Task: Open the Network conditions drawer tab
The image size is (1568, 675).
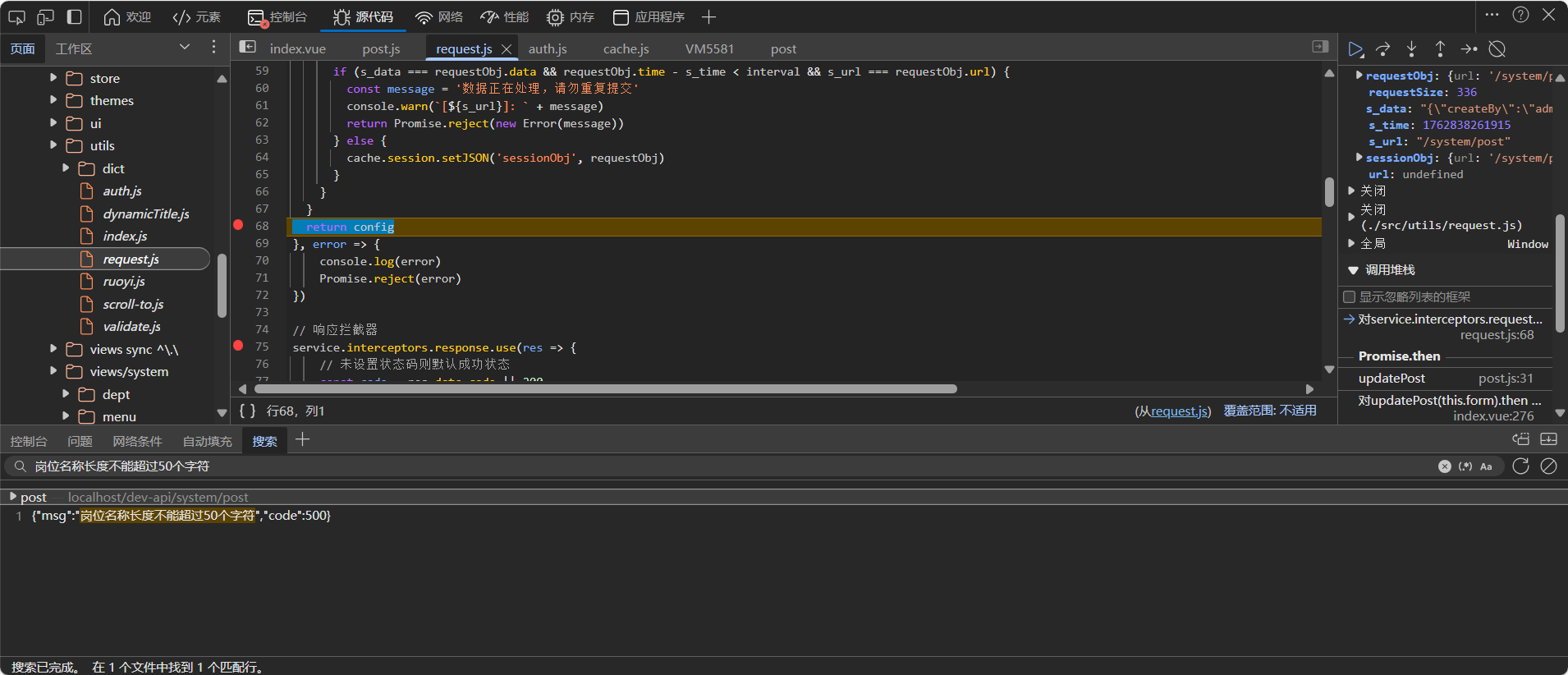Action: coord(137,441)
